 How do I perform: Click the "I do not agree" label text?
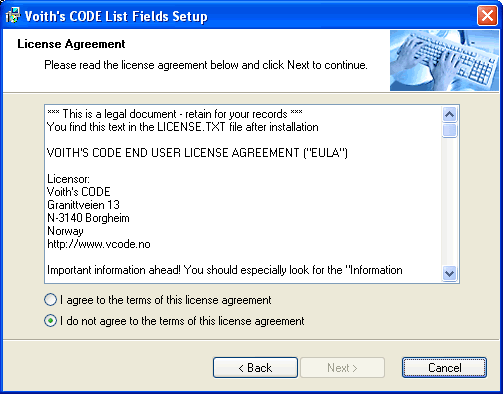point(182,321)
